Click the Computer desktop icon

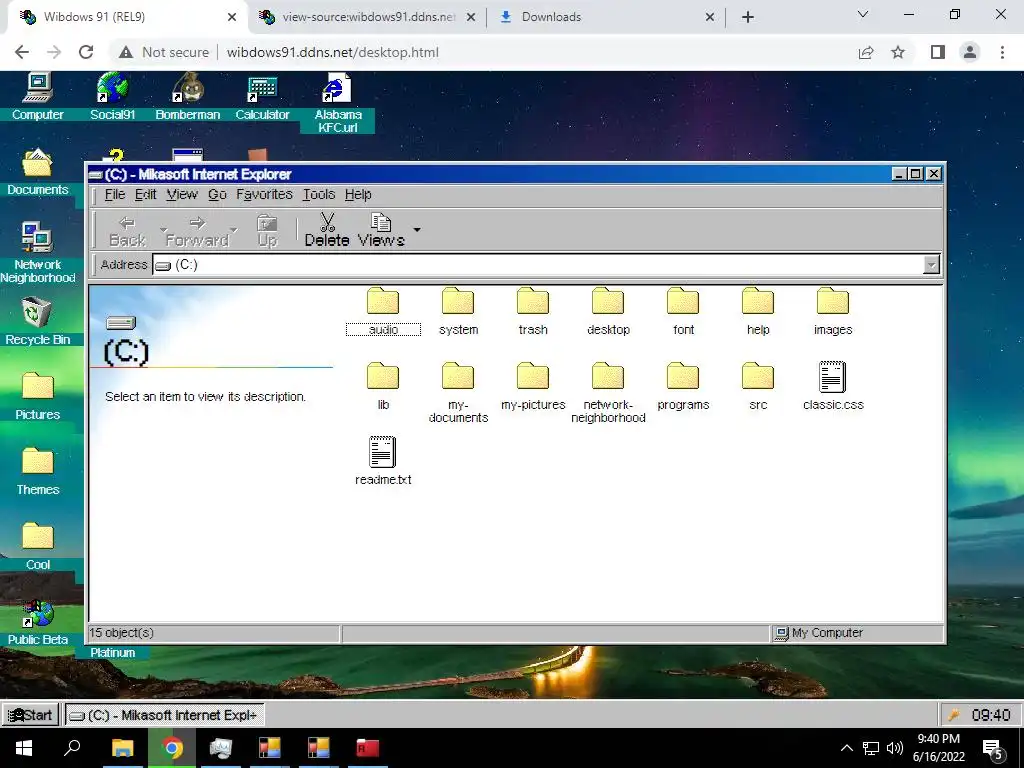[37, 97]
